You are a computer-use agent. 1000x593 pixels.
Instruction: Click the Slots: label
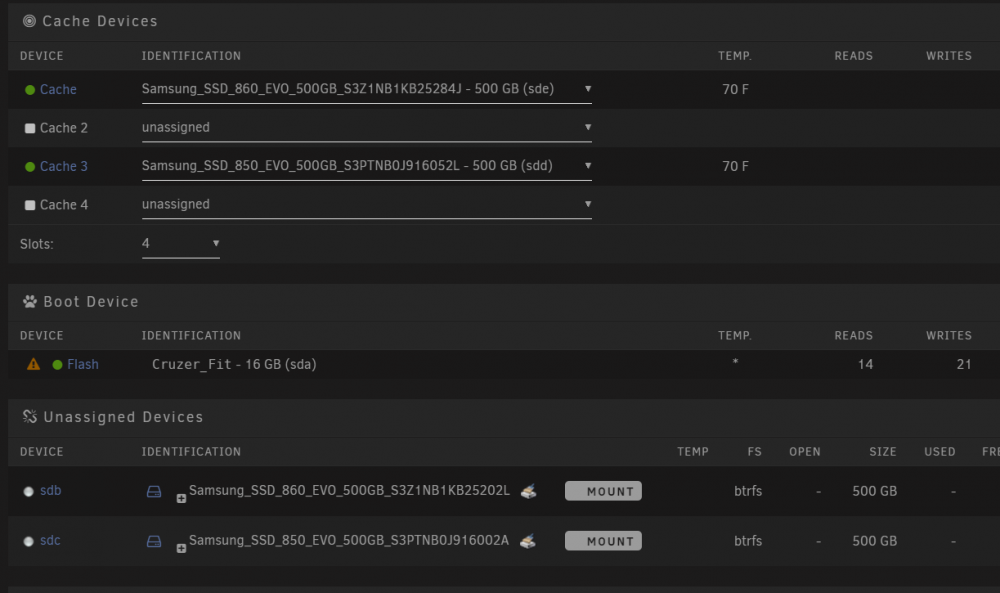[x=36, y=244]
